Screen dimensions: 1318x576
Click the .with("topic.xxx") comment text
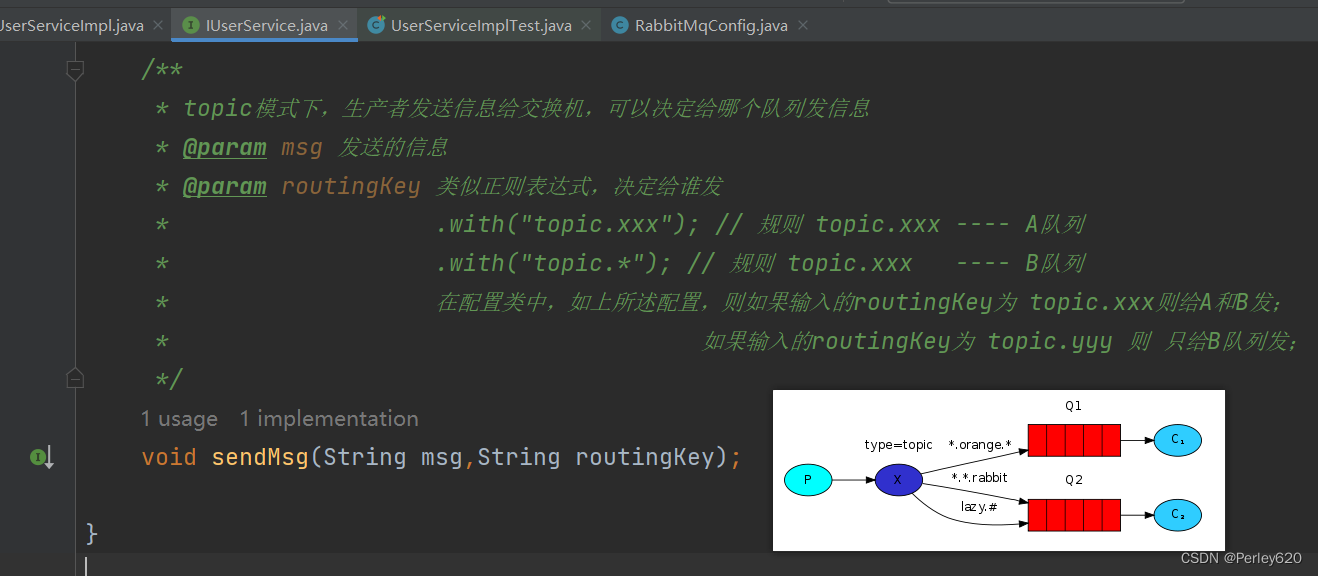[x=567, y=225]
